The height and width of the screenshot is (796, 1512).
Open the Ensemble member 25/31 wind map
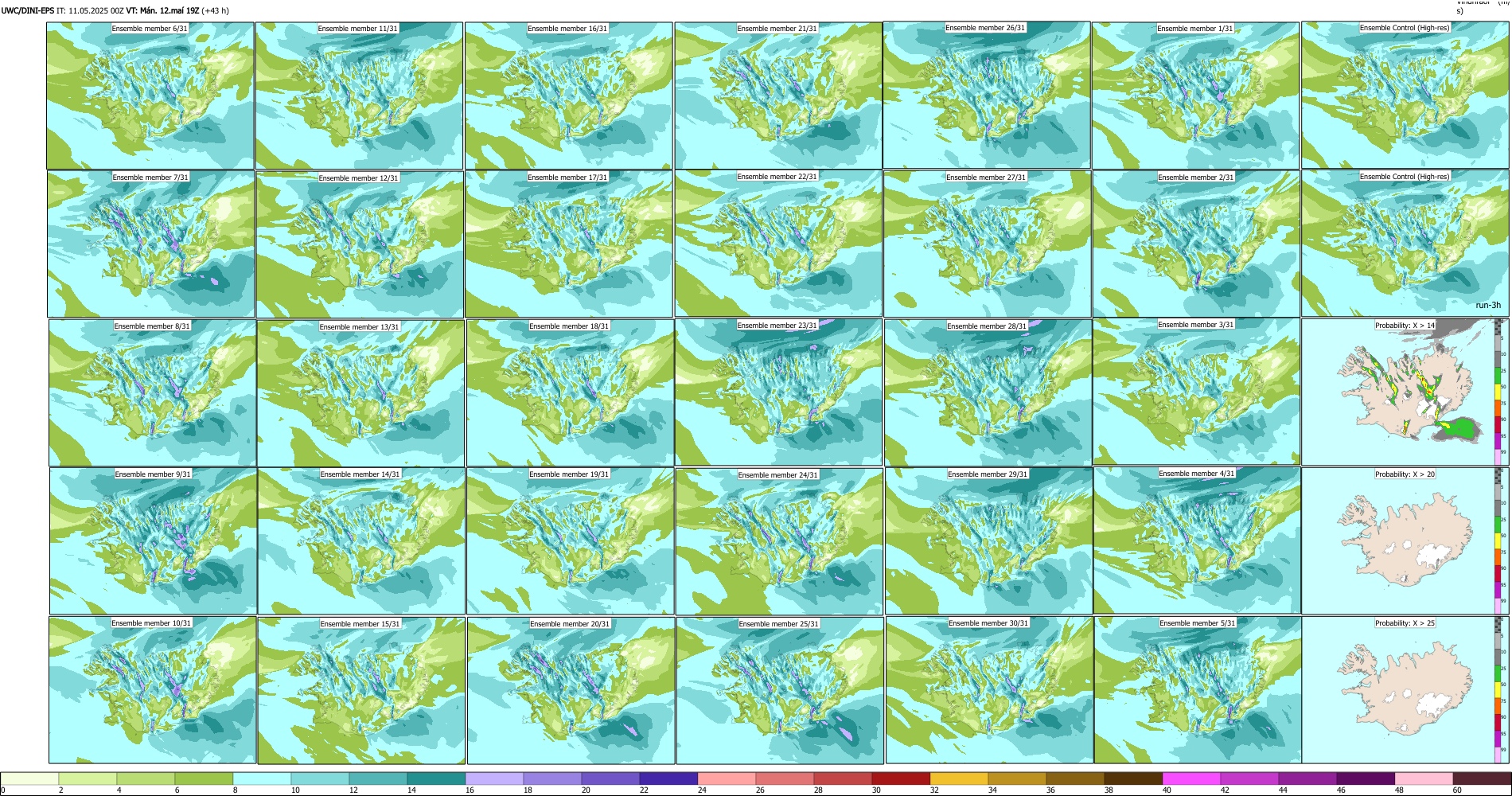780,691
